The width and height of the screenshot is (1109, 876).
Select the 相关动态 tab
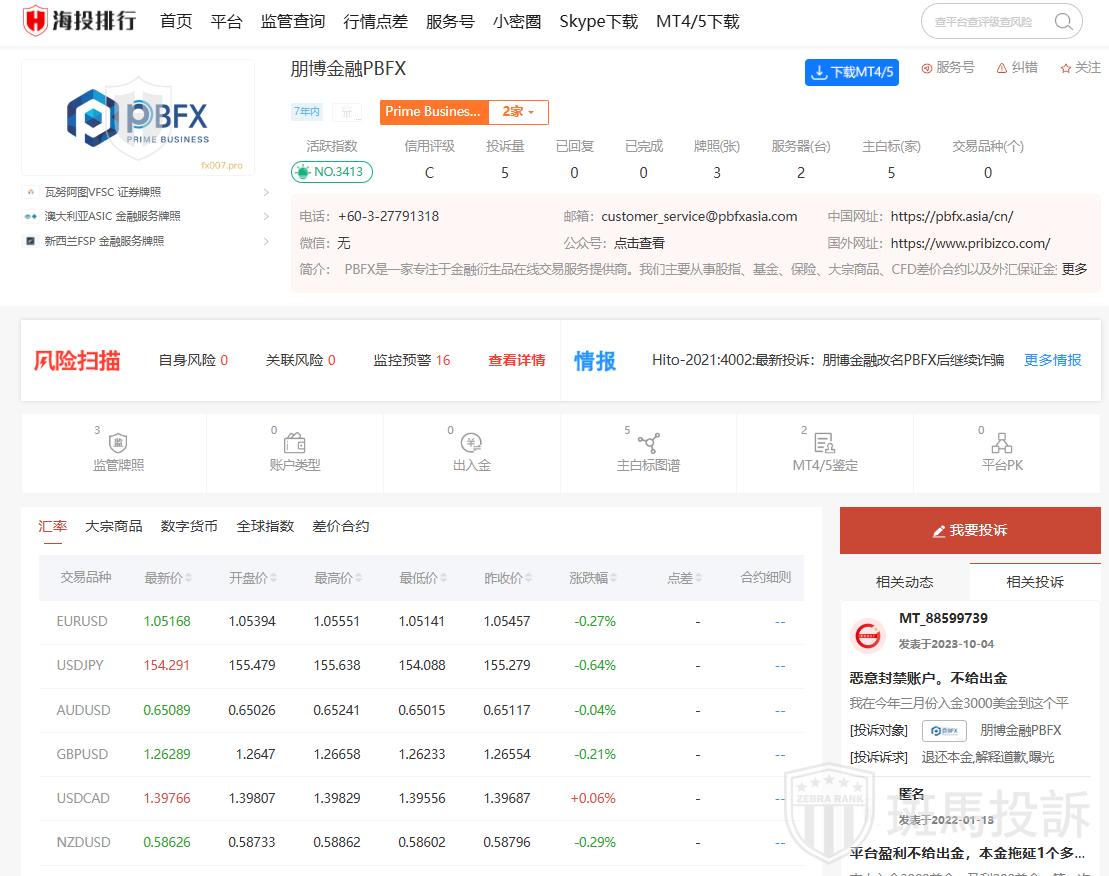coord(904,582)
